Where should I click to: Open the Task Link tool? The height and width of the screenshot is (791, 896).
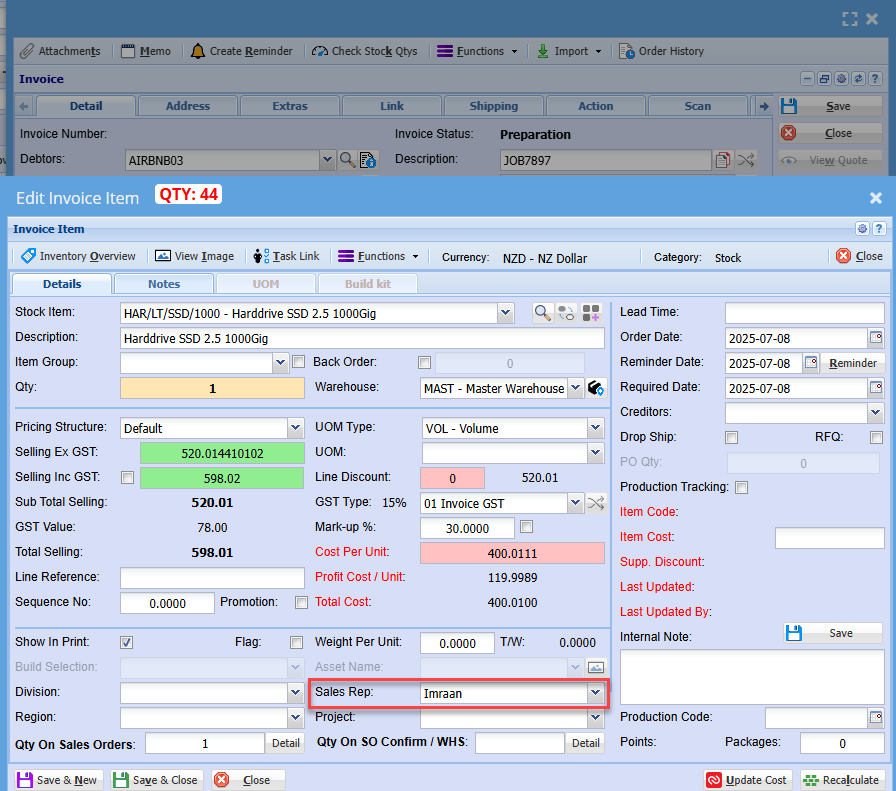click(286, 256)
